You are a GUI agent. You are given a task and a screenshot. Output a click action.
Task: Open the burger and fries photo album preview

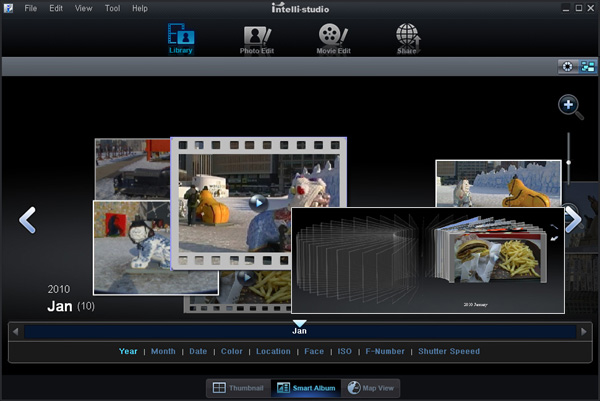click(427, 260)
